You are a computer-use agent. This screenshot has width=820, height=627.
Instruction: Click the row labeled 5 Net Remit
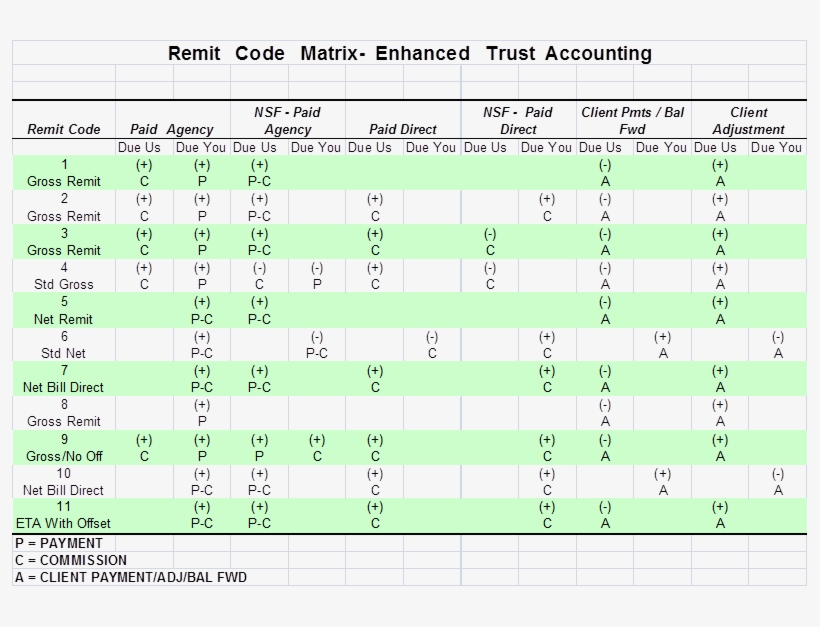point(62,310)
